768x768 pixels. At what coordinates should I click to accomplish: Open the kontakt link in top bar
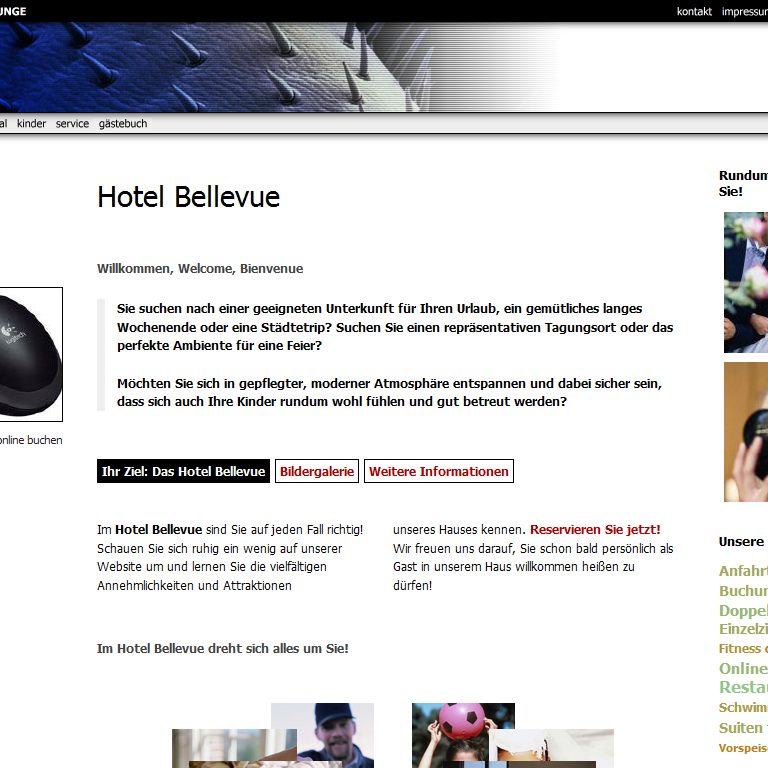tap(694, 11)
